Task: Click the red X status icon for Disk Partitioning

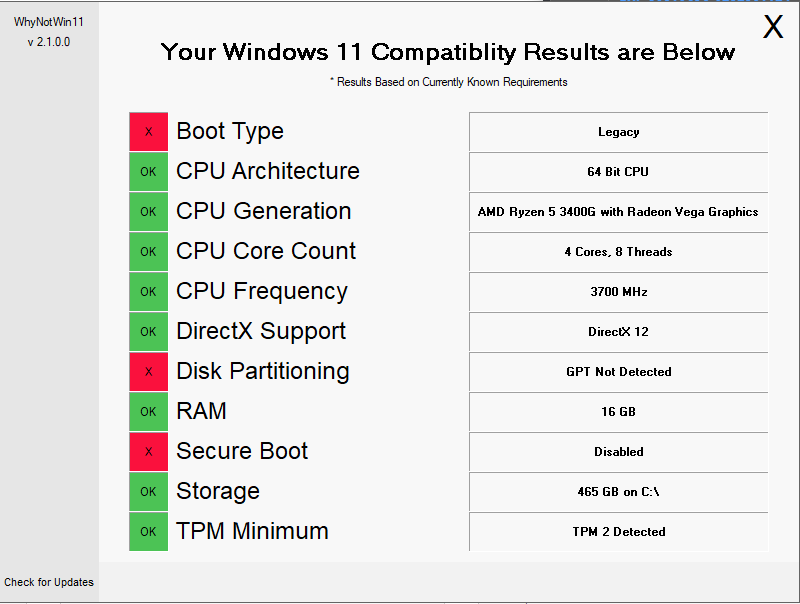Action: click(x=148, y=371)
